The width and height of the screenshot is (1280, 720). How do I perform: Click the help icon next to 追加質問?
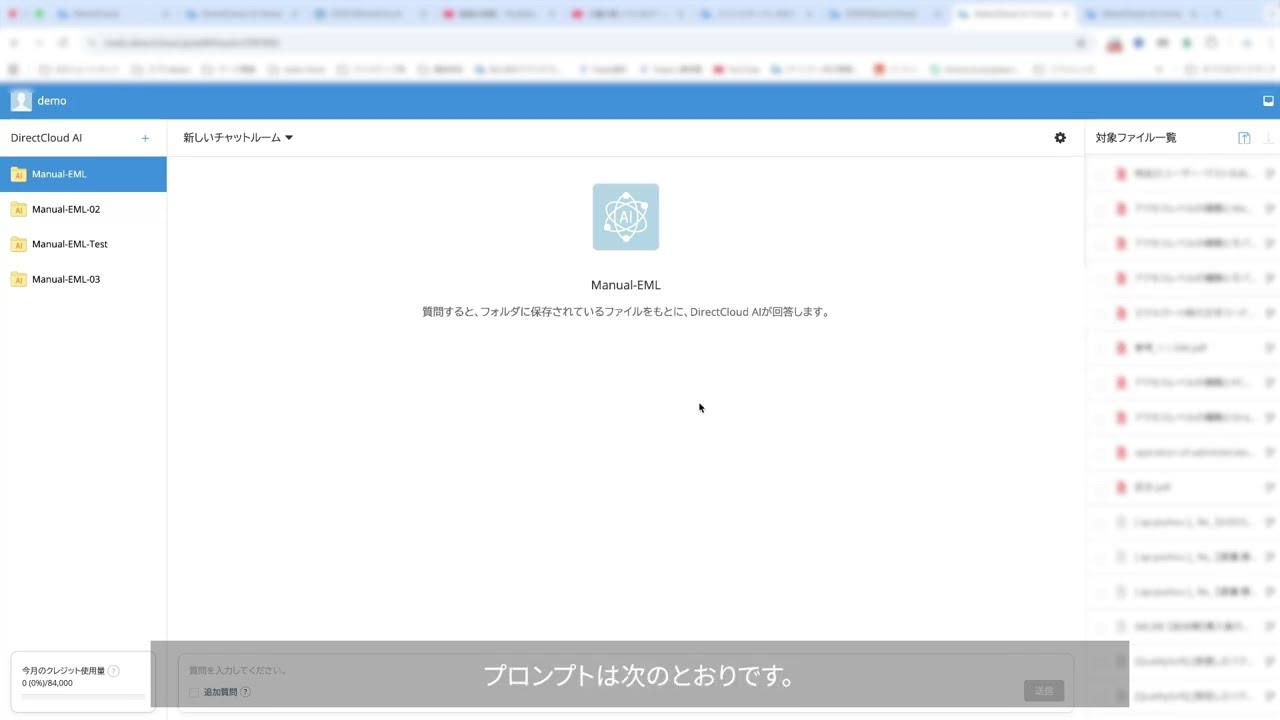pos(245,692)
